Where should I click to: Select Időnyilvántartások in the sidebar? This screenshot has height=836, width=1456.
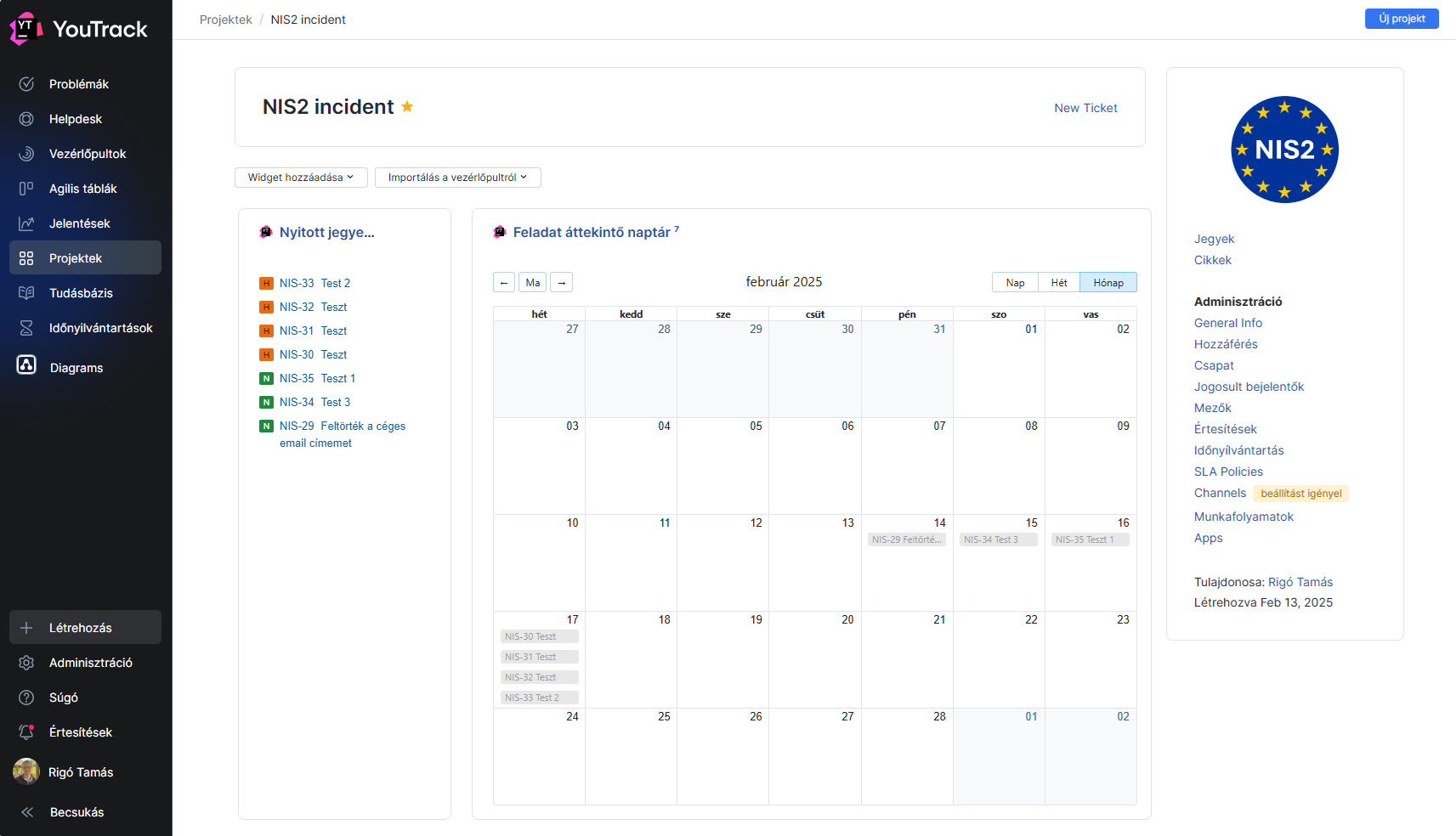pyautogui.click(x=100, y=328)
